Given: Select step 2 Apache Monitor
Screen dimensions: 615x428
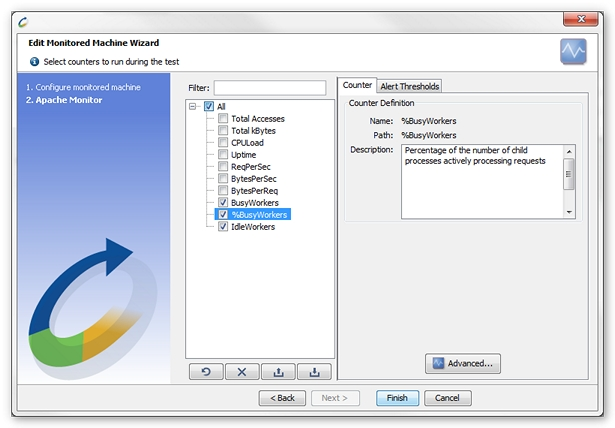Looking at the screenshot, I should [x=64, y=100].
